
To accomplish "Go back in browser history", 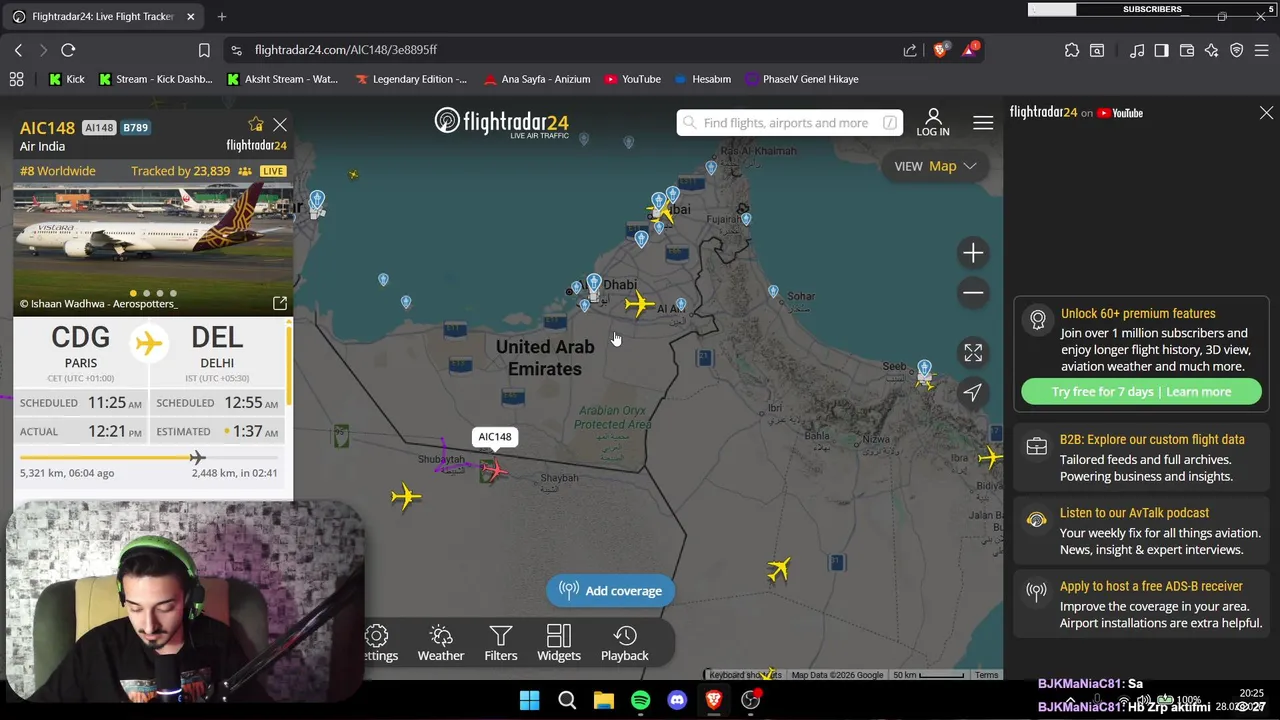I will tap(18, 50).
